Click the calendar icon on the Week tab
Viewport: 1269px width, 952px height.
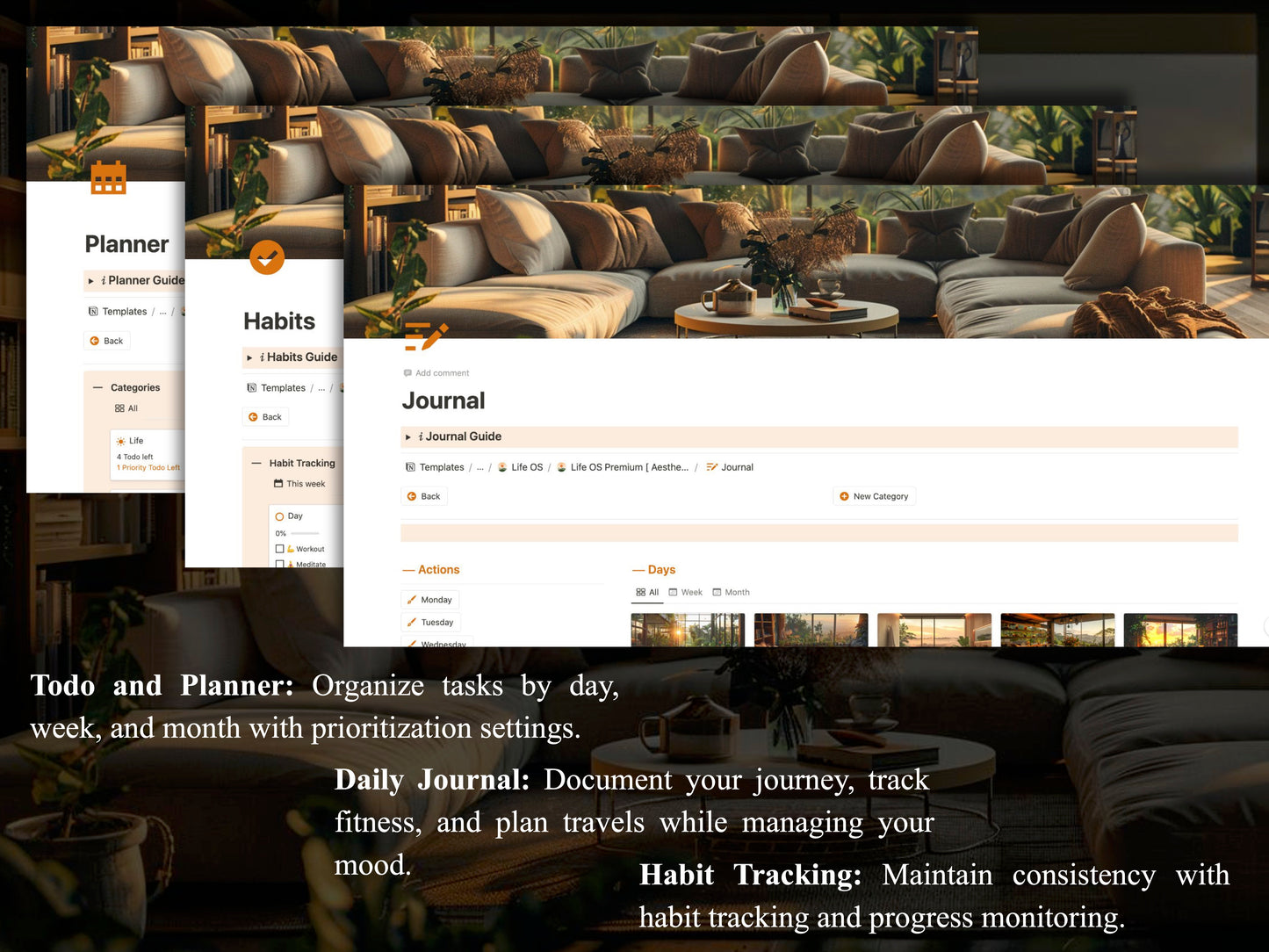[x=674, y=593]
